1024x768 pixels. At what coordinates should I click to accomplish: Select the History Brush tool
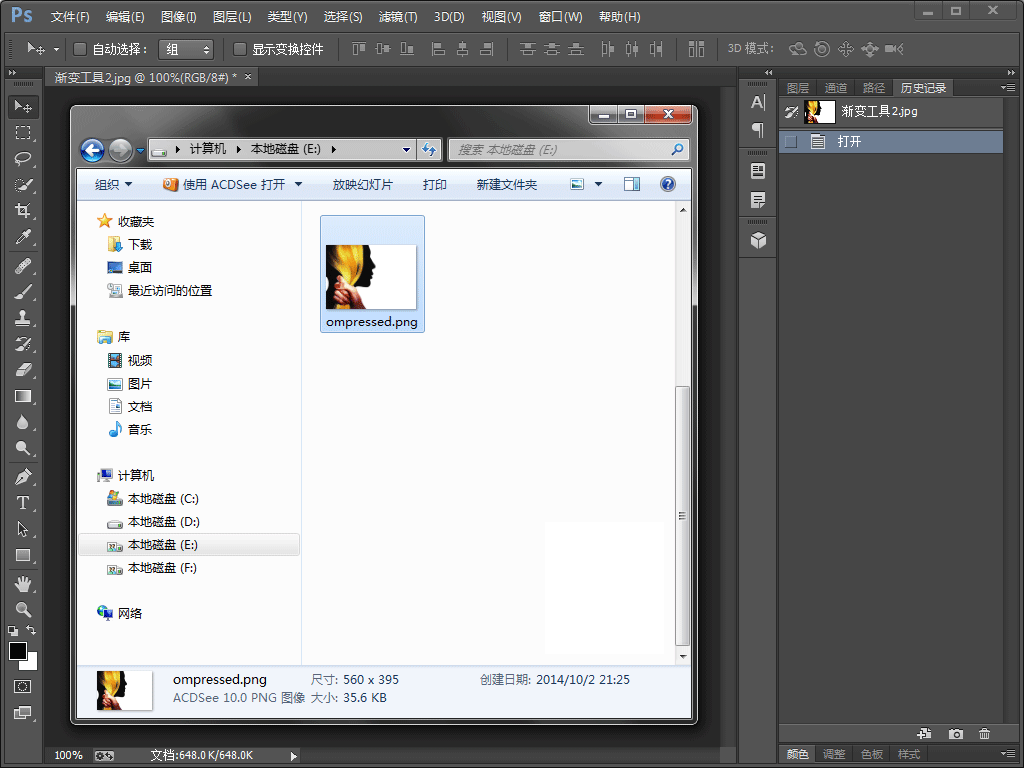[23, 344]
